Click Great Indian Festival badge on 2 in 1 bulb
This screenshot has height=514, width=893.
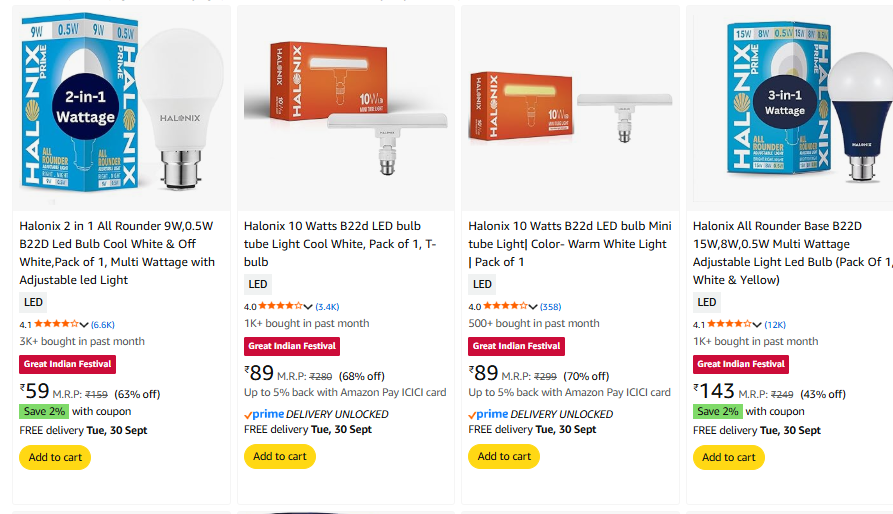tap(67, 364)
